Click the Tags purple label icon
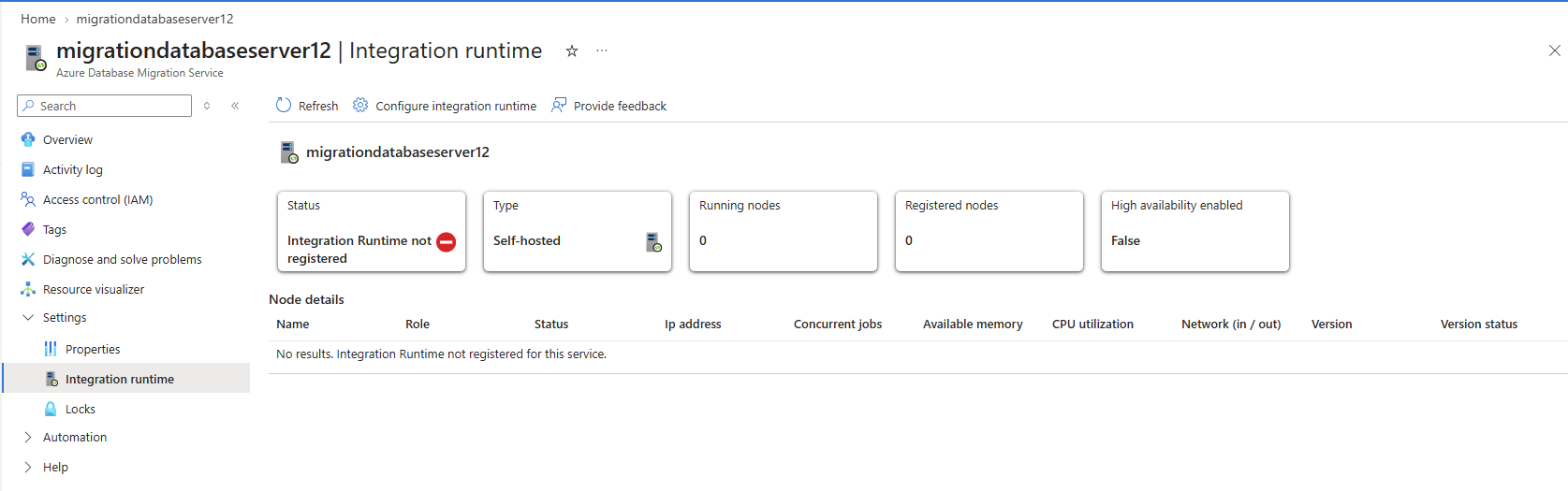1568x491 pixels. click(x=28, y=229)
